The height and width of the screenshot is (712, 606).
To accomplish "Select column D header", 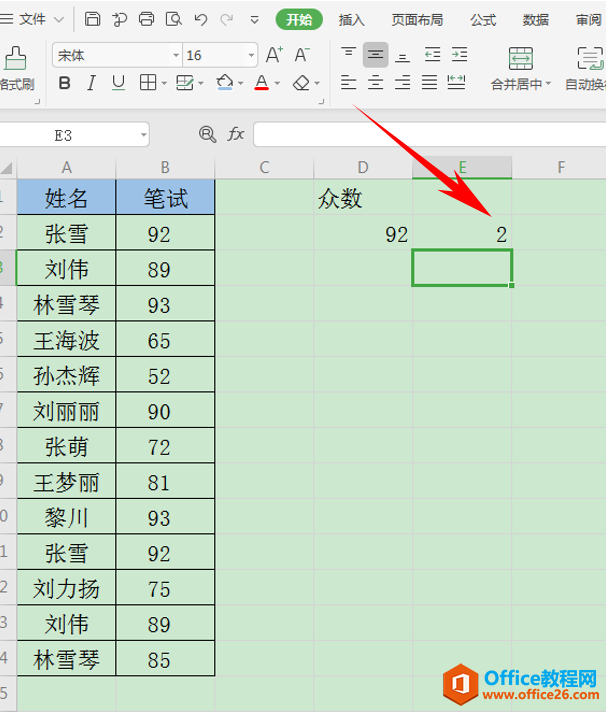I will tap(363, 168).
